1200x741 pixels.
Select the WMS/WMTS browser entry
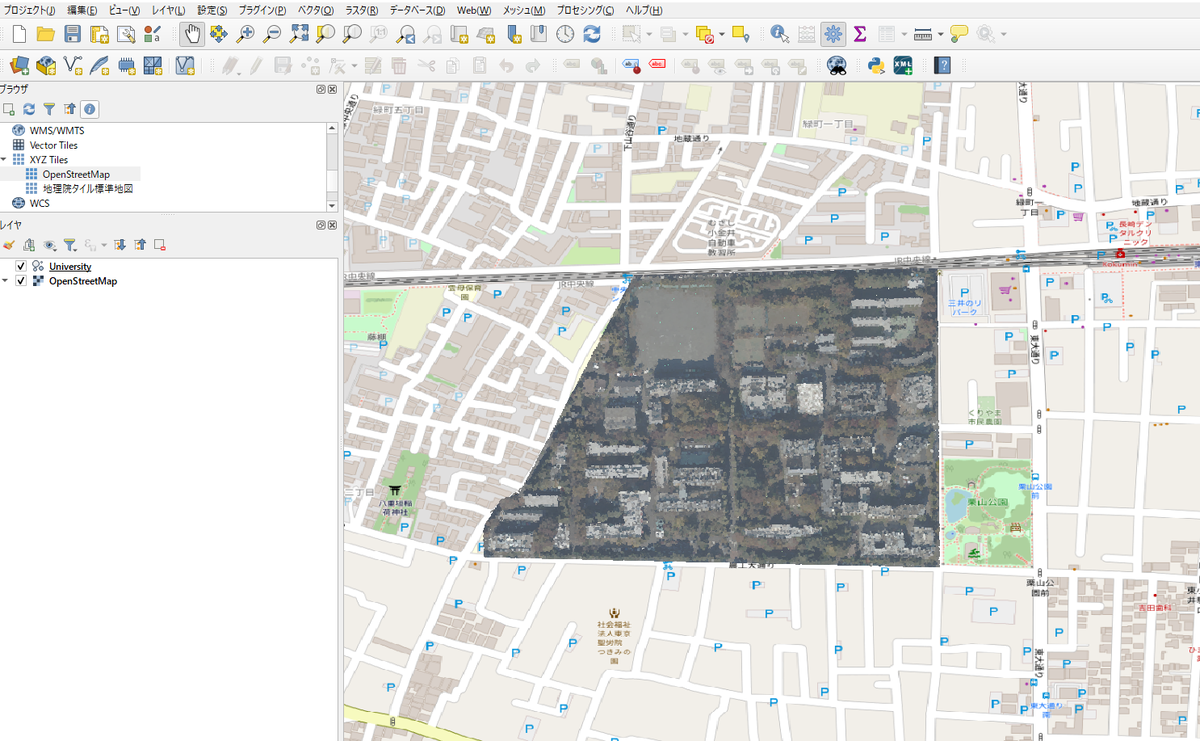pyautogui.click(x=56, y=130)
